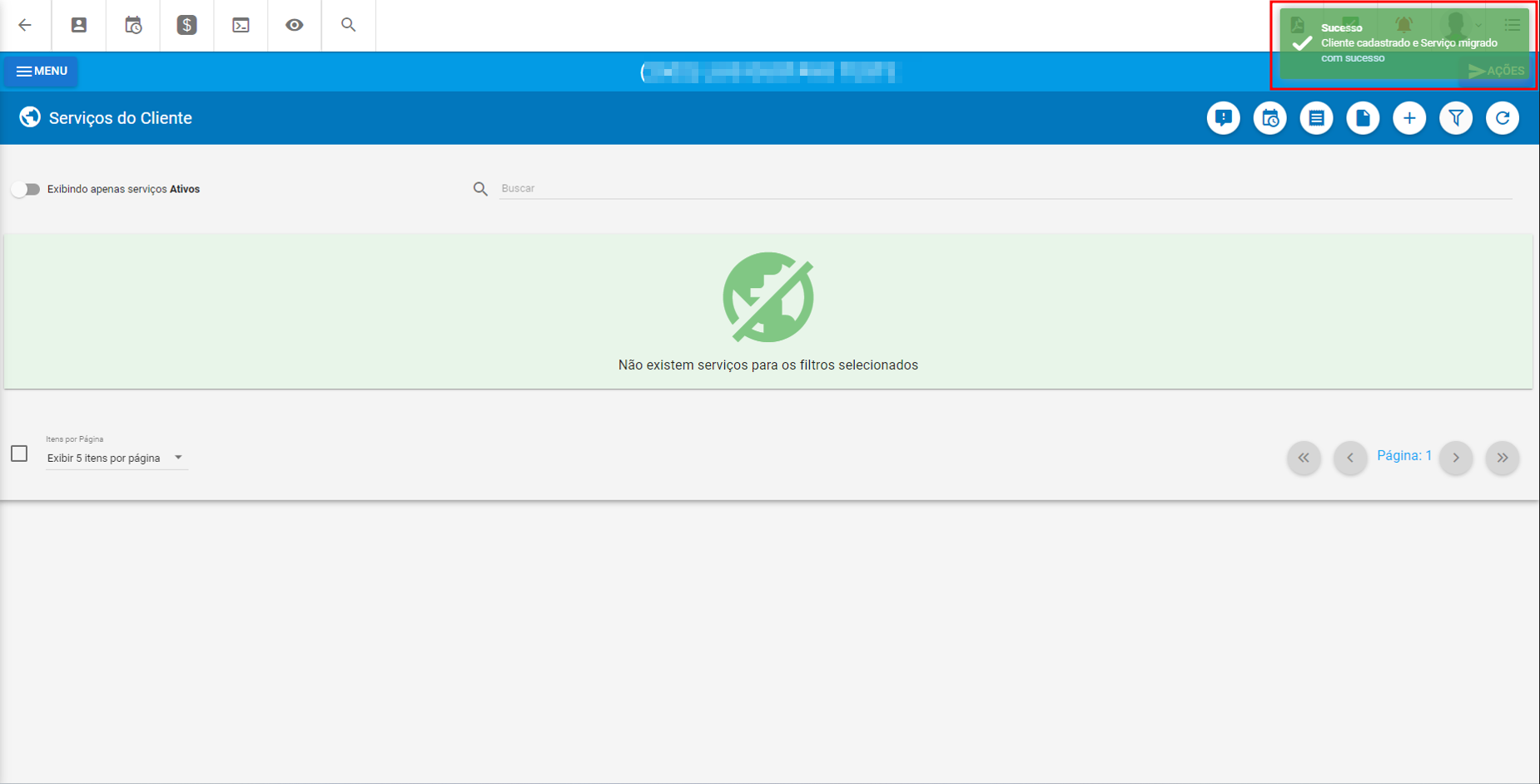Image resolution: width=1540 pixels, height=784 pixels.
Task: Open the terminal console icon
Action: coord(241,25)
